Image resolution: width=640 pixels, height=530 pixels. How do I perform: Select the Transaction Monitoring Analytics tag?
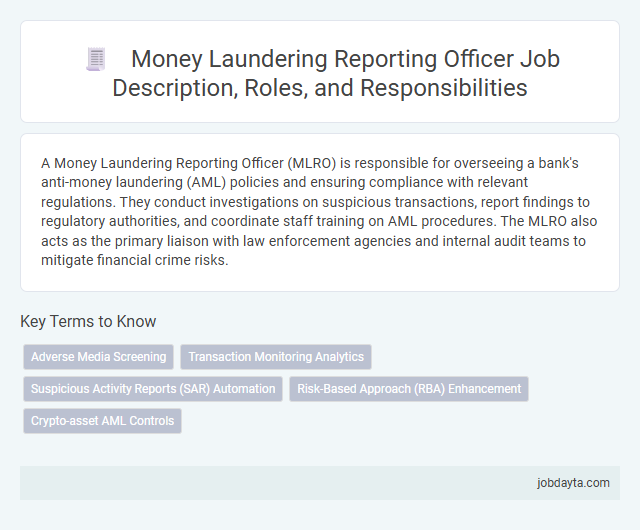click(x=276, y=357)
